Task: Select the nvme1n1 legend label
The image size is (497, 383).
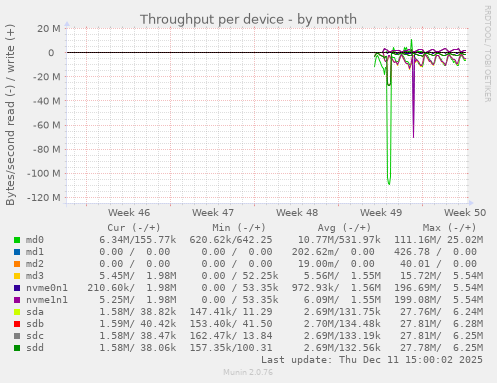Action: tap(47, 300)
